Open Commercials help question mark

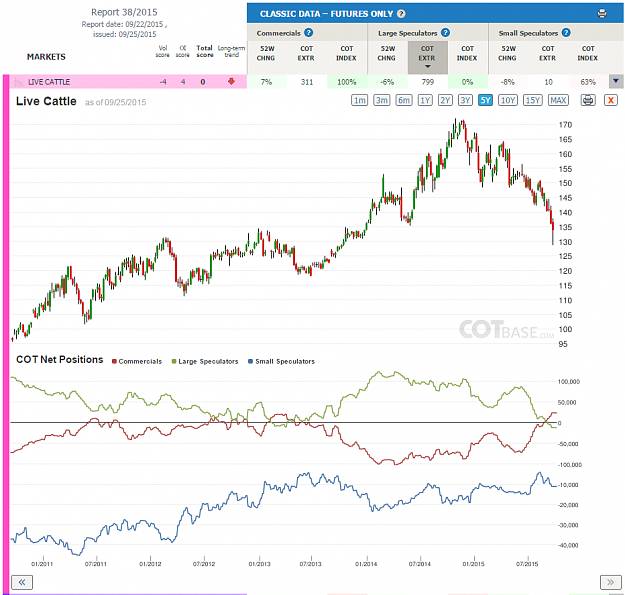click(309, 33)
